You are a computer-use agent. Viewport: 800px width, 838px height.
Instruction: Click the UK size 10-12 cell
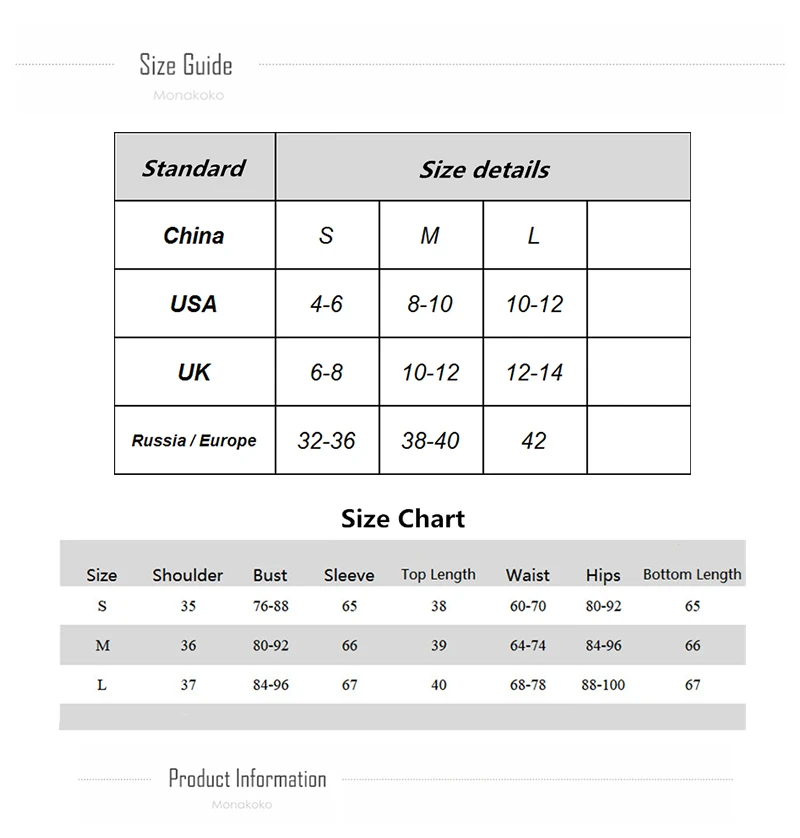431,372
